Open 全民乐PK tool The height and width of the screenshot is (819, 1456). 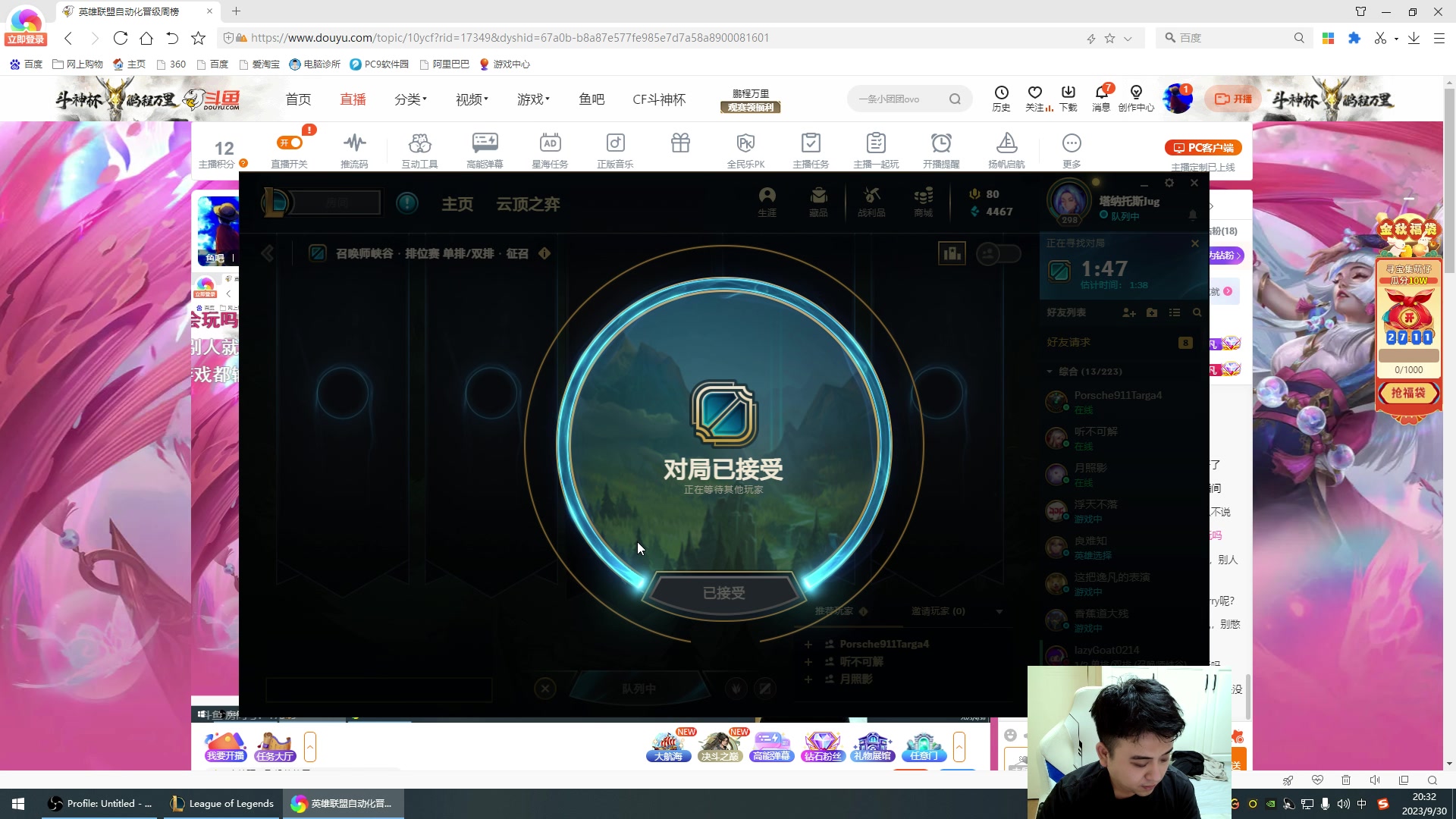click(745, 150)
